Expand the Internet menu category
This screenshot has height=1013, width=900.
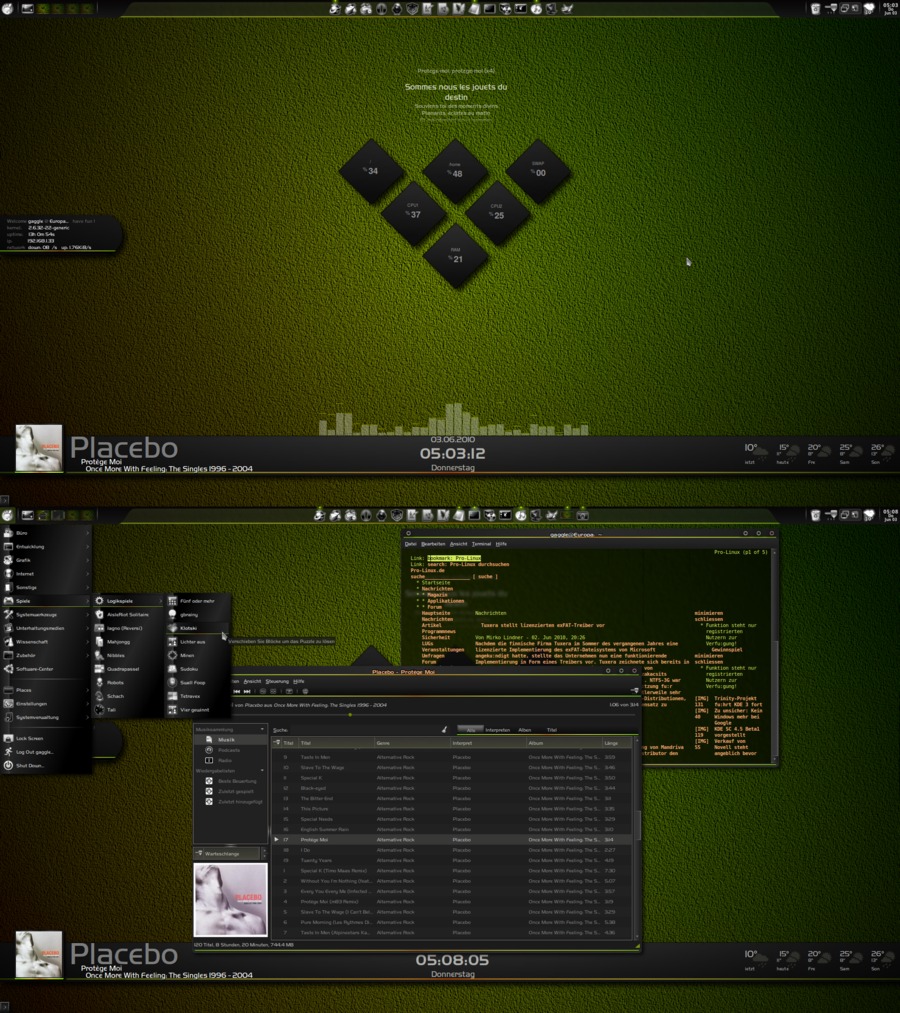pyautogui.click(x=45, y=574)
